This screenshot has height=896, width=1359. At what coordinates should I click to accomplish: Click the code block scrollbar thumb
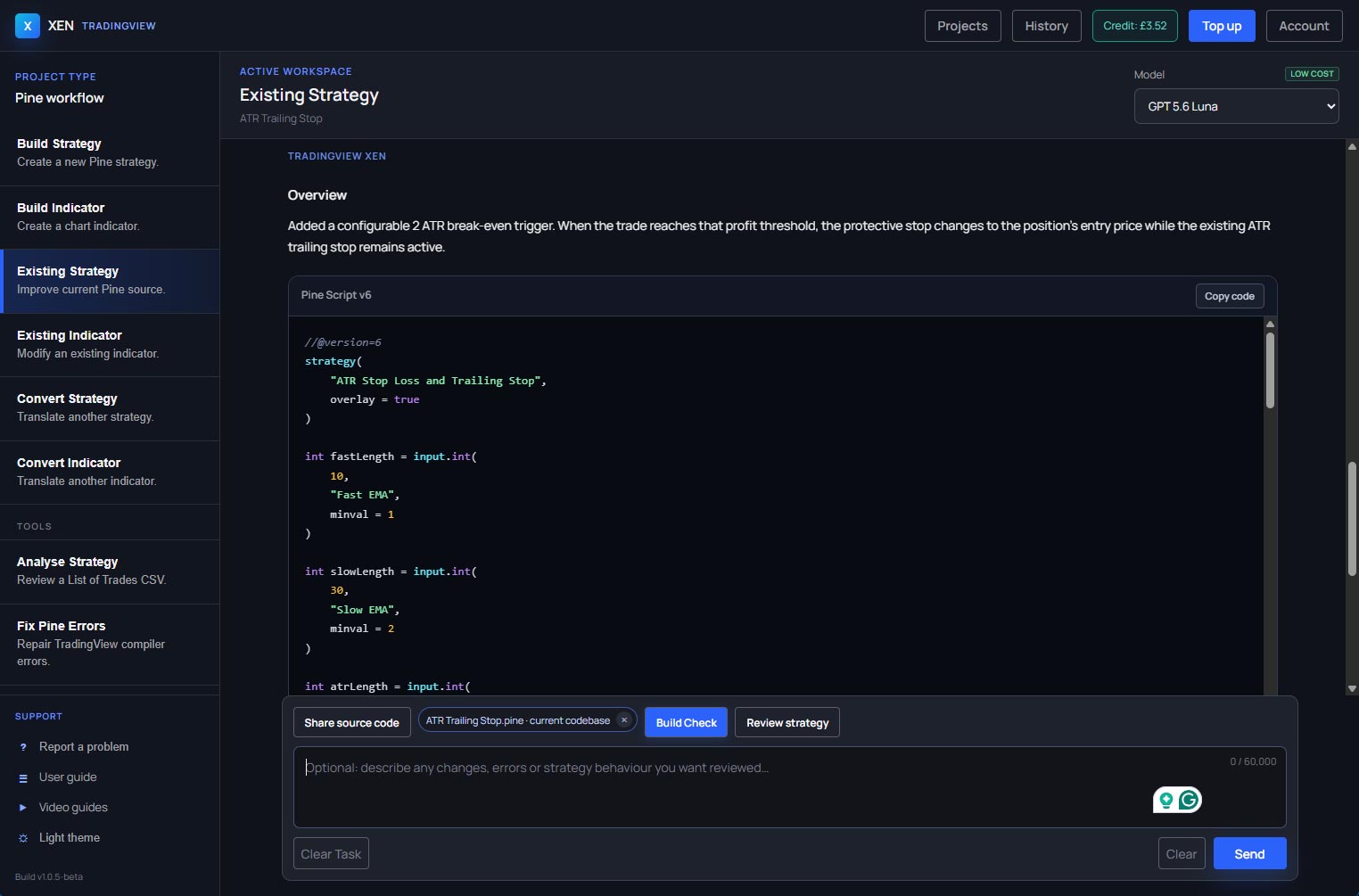click(x=1270, y=370)
